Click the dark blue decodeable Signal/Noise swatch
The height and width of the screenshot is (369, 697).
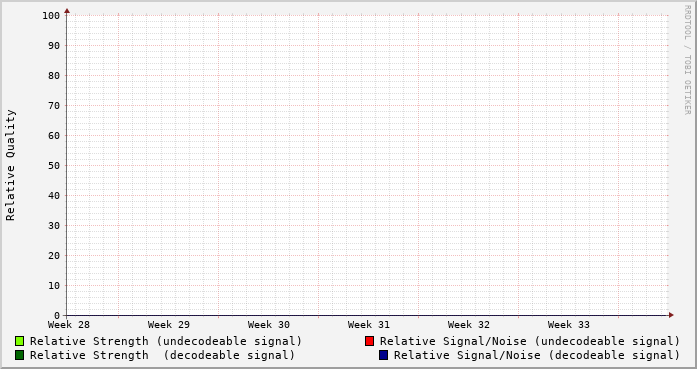(x=383, y=355)
